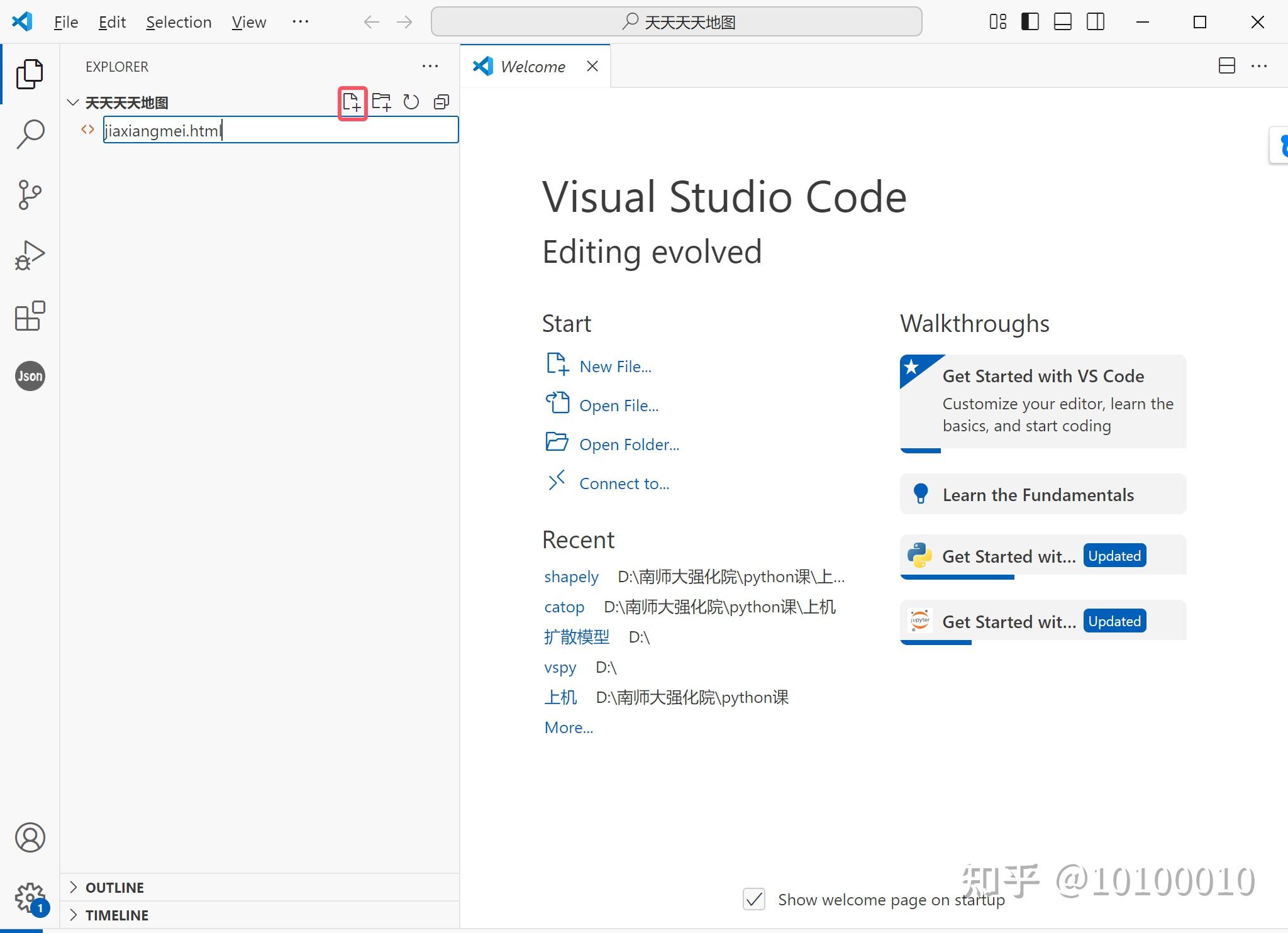Viewport: 1288px width, 933px height.
Task: Refresh the explorer file list
Action: (x=411, y=102)
